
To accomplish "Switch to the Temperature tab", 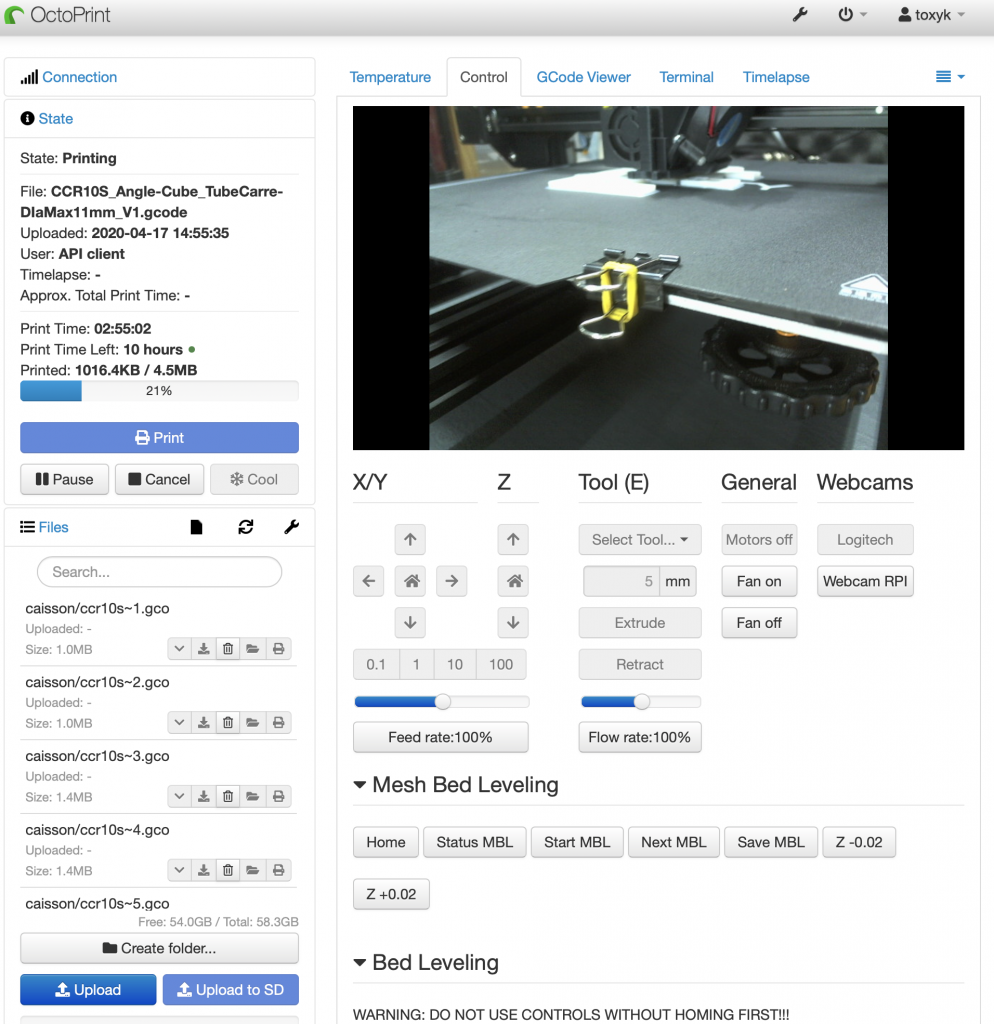I will [x=390, y=77].
